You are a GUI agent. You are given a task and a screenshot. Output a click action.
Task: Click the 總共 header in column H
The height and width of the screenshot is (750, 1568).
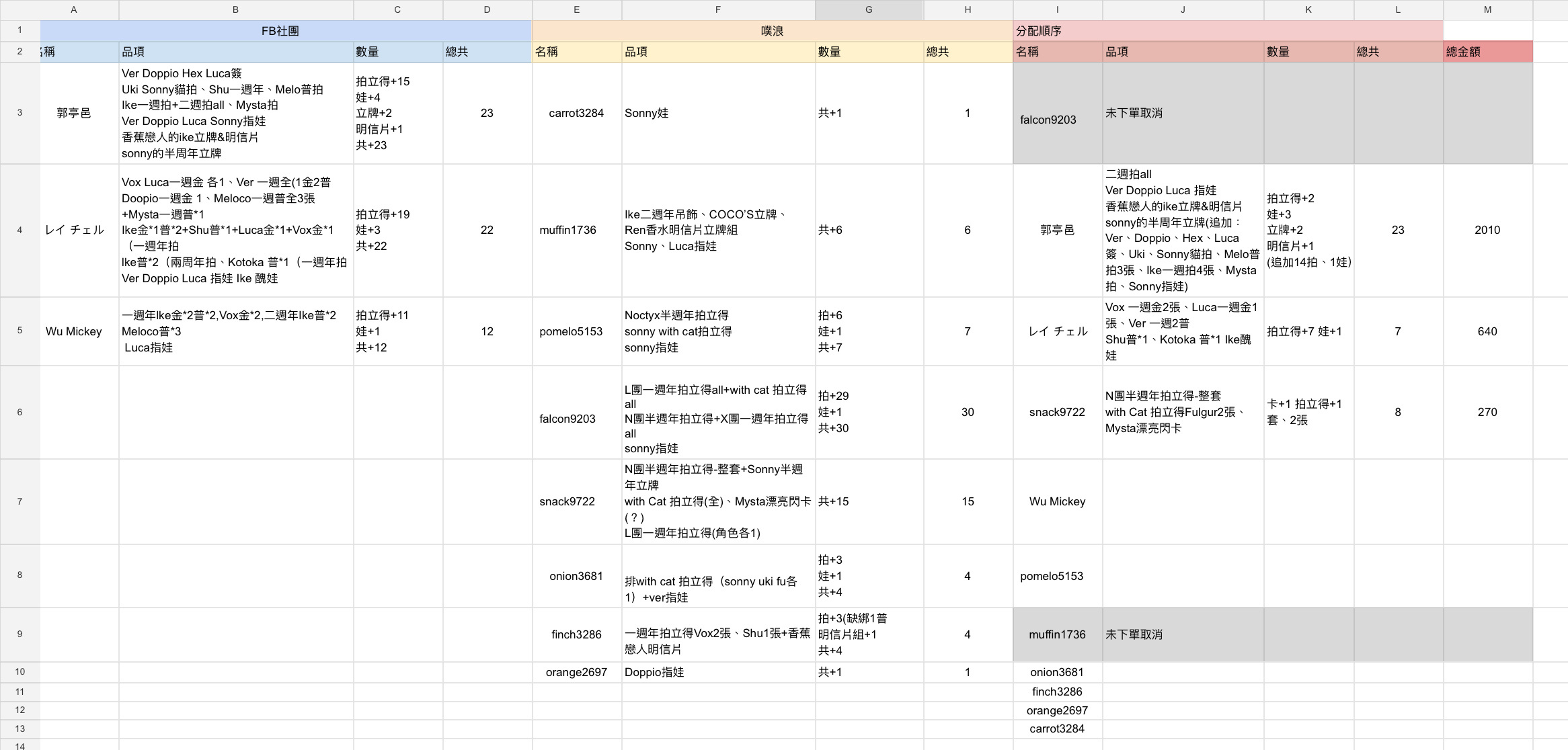(x=968, y=52)
